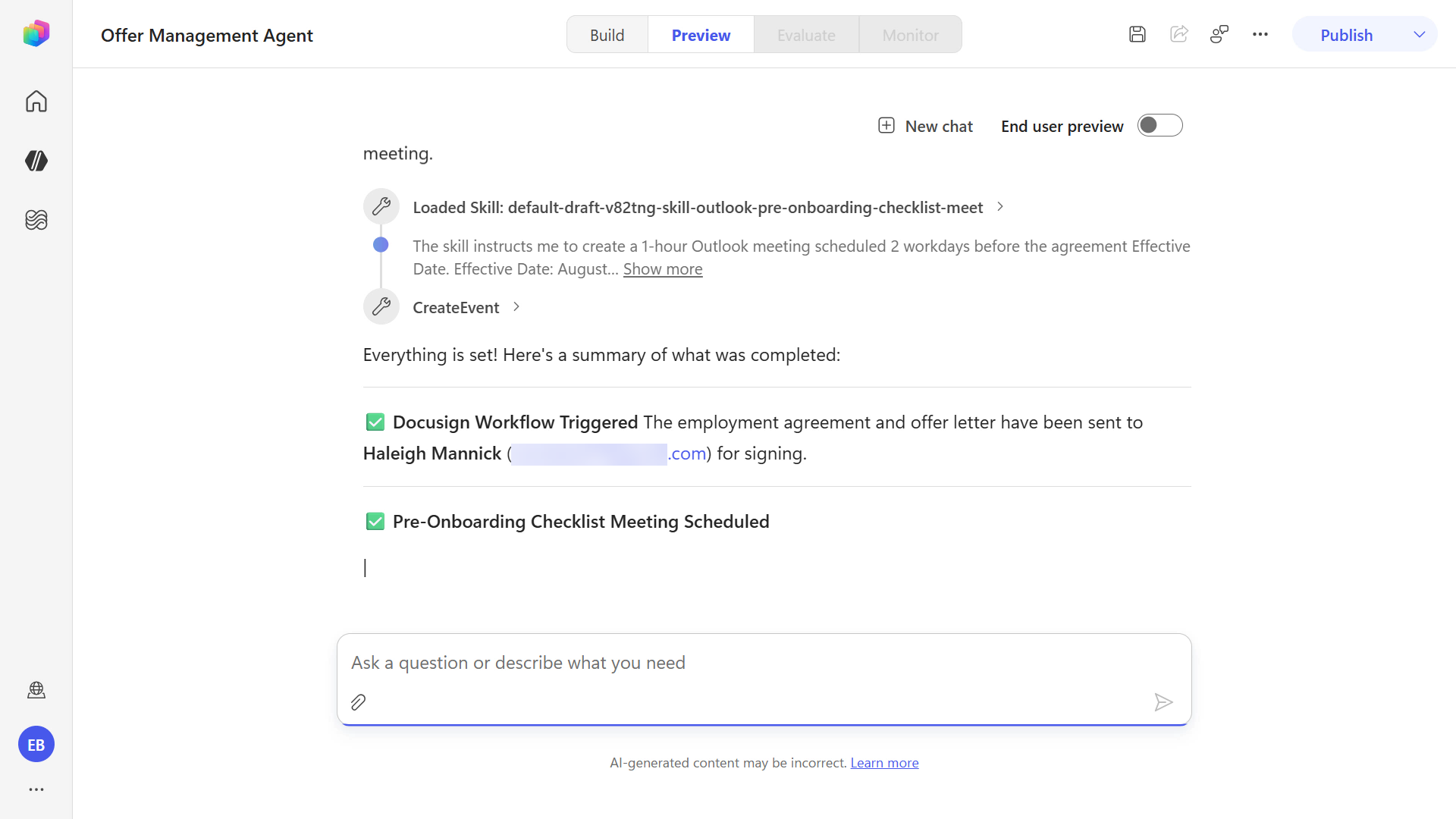Open header more options ellipsis menu

pyautogui.click(x=1260, y=34)
